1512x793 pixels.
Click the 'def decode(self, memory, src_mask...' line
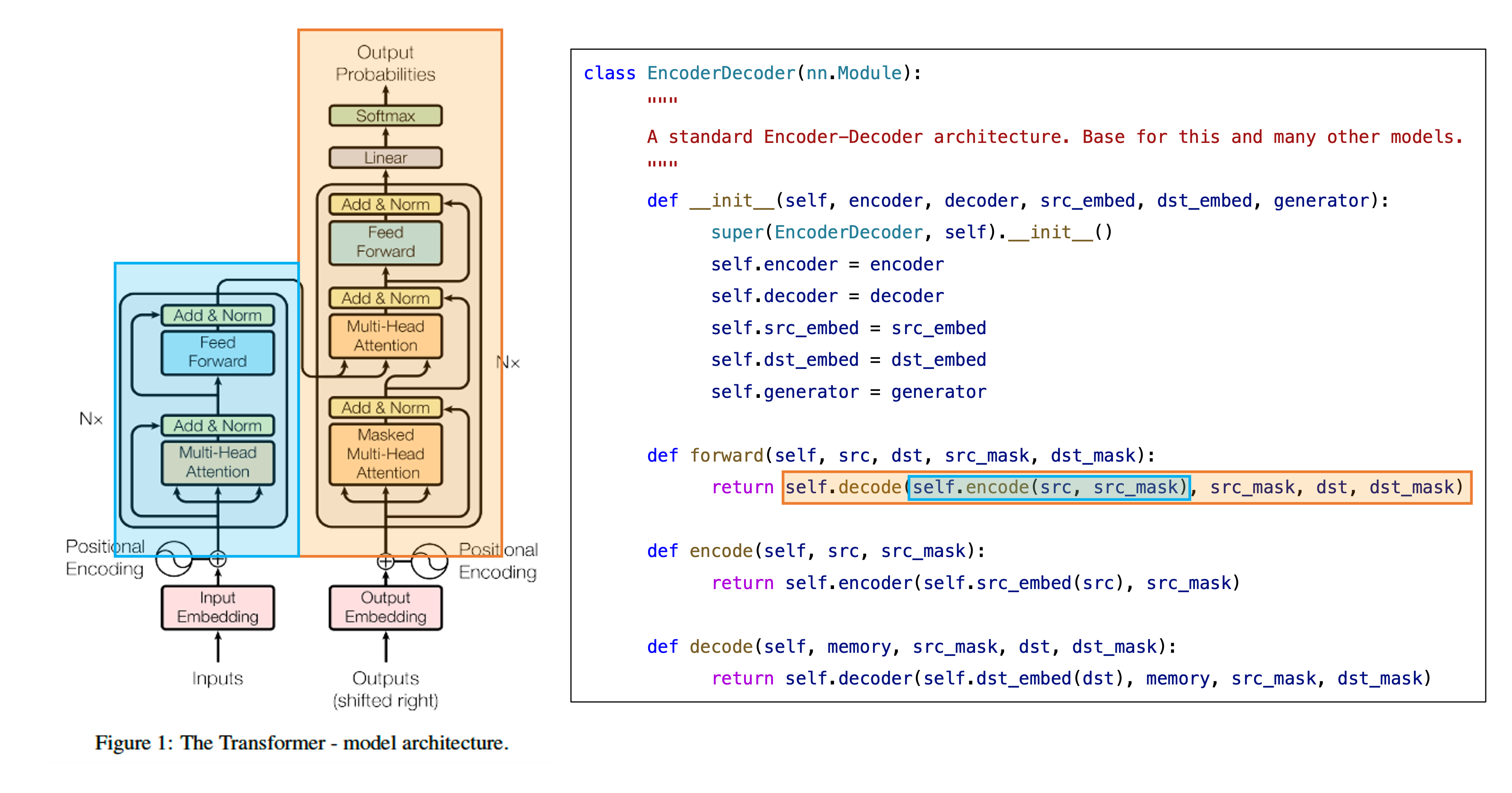[912, 647]
